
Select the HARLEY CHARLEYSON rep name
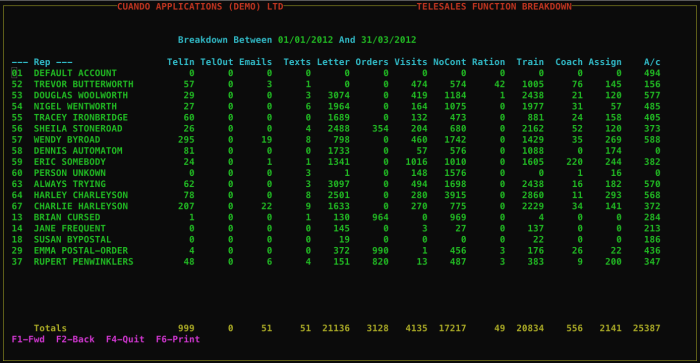[81, 195]
